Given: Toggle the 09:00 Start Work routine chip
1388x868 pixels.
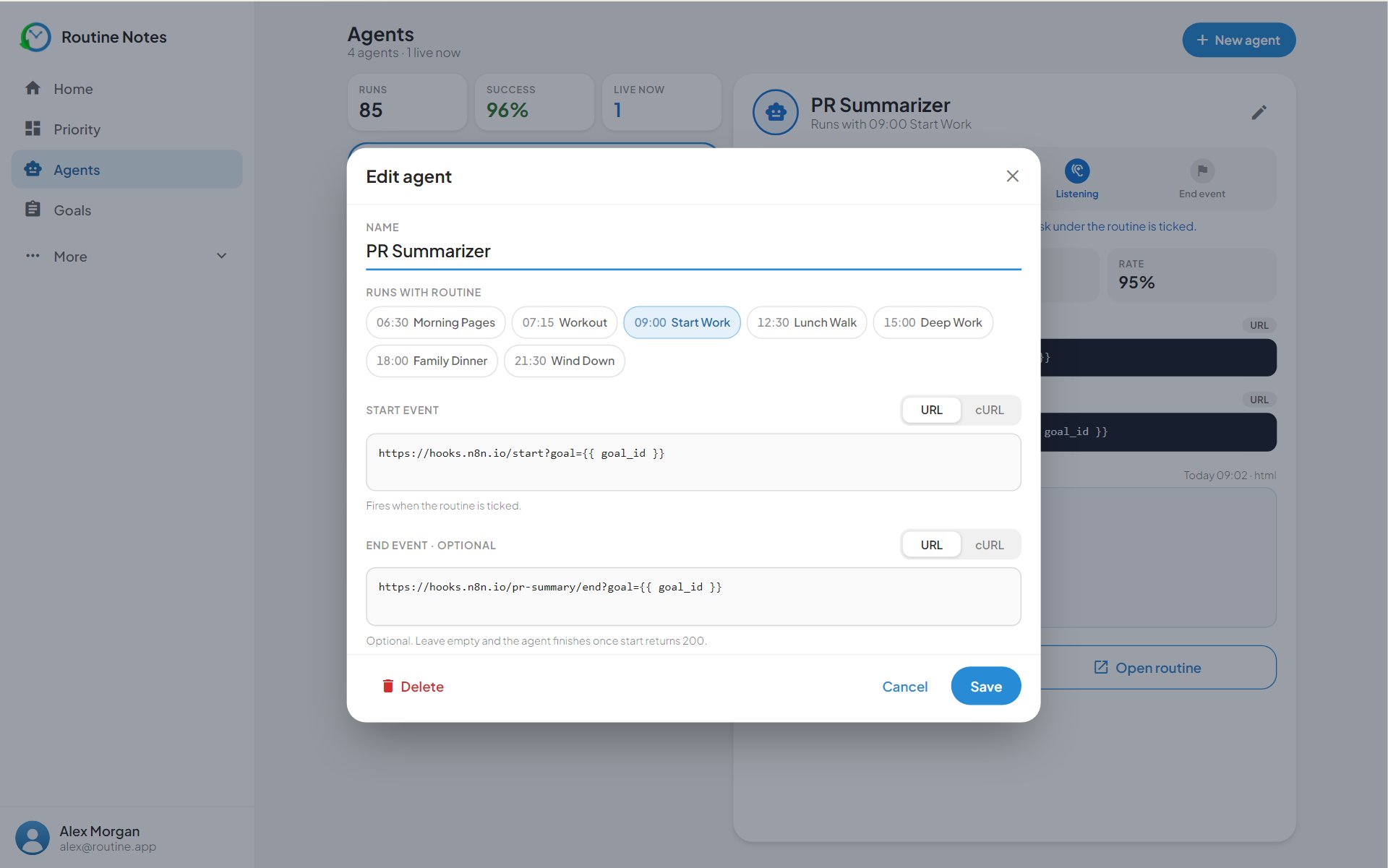Looking at the screenshot, I should click(682, 322).
